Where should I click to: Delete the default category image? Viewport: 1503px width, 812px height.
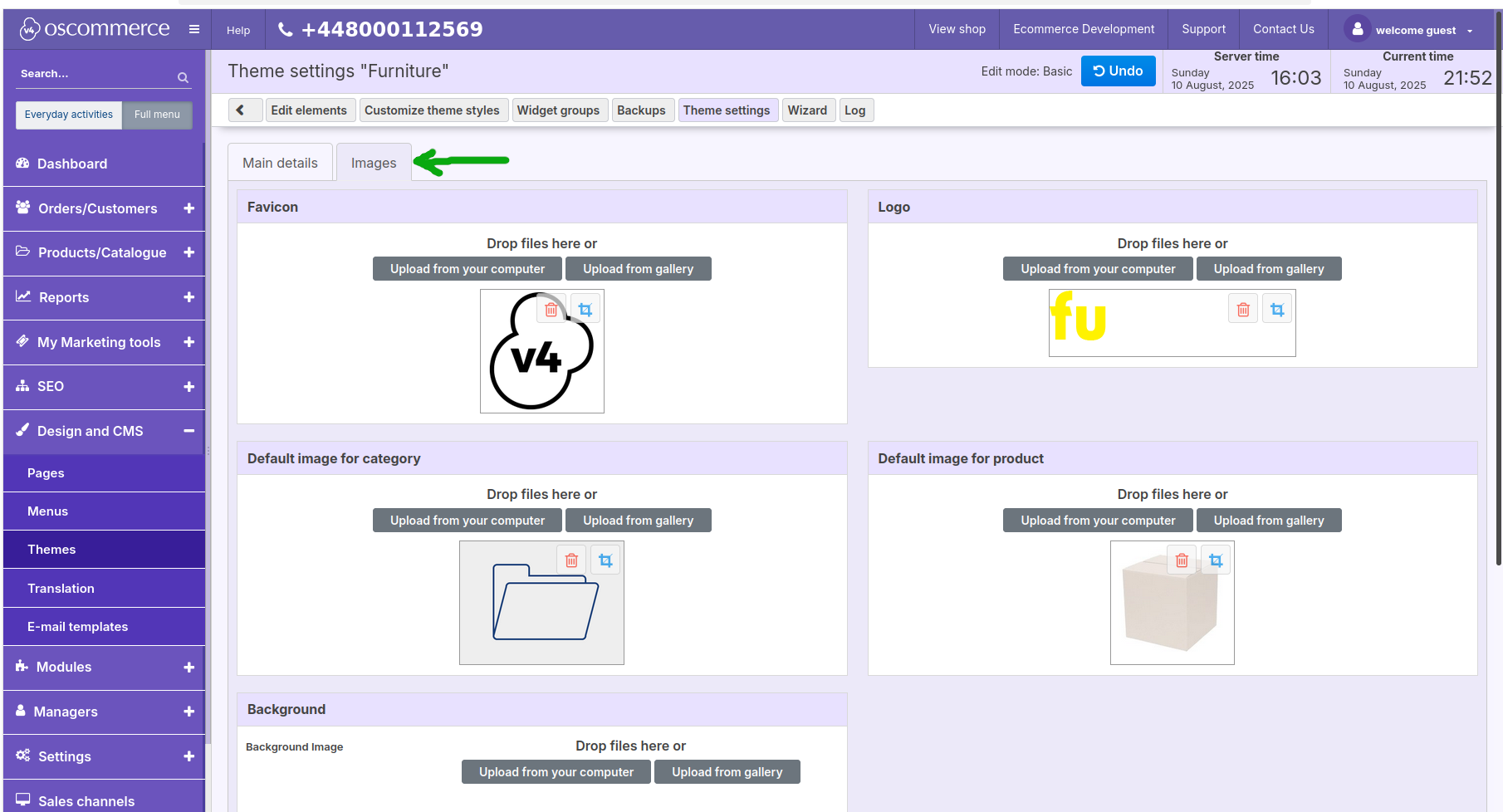tap(571, 560)
